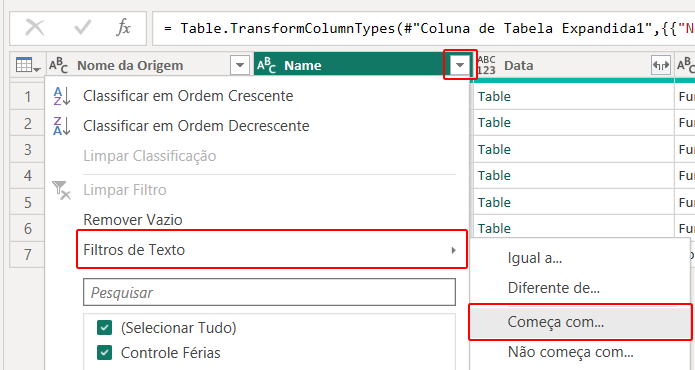Select the Data column header
The image size is (695, 370).
point(518,66)
